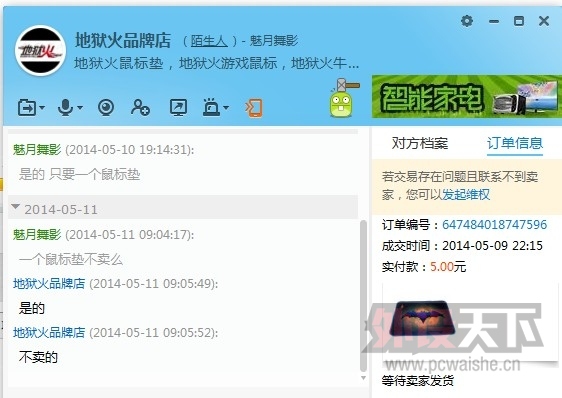Open dropdown arrow beside alarm icon

pyautogui.click(x=226, y=107)
